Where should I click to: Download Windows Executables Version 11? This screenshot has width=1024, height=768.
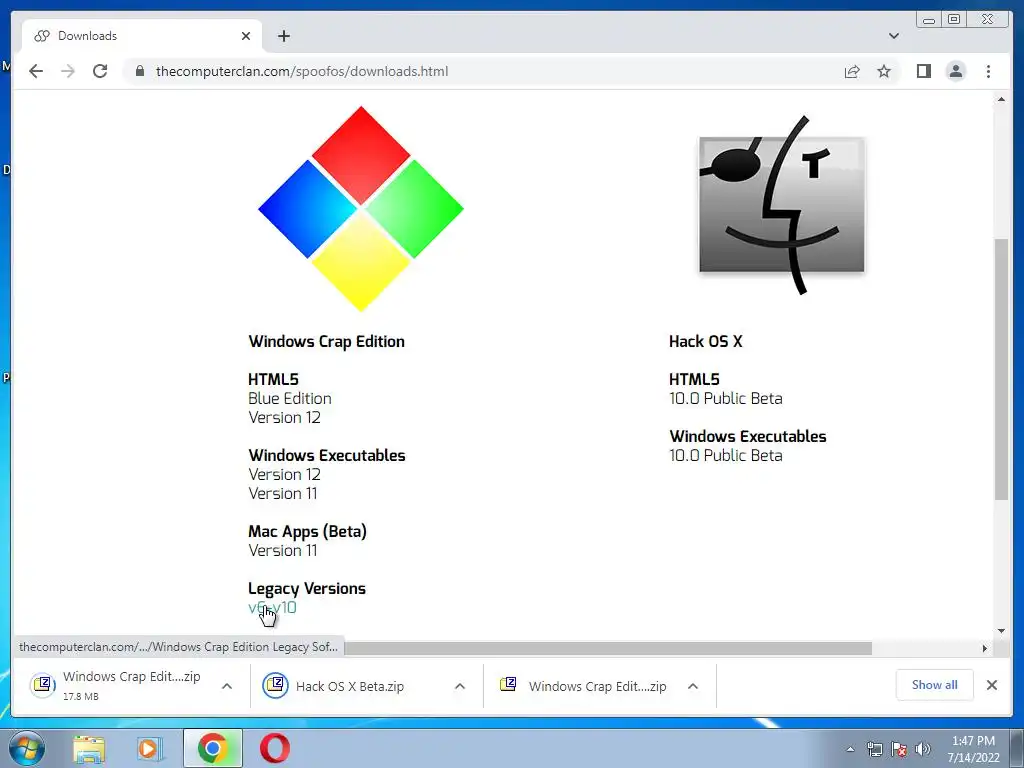click(282, 493)
